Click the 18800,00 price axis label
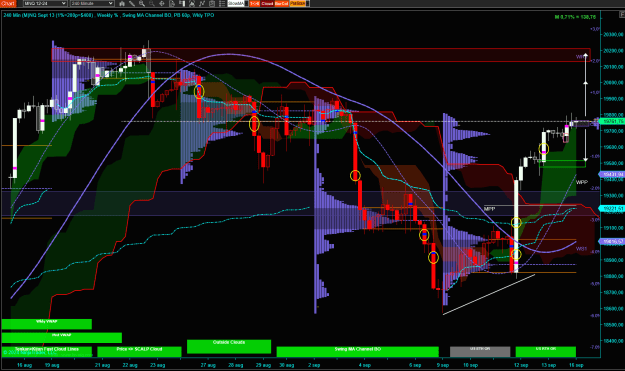The height and width of the screenshot is (371, 625). pos(613,276)
